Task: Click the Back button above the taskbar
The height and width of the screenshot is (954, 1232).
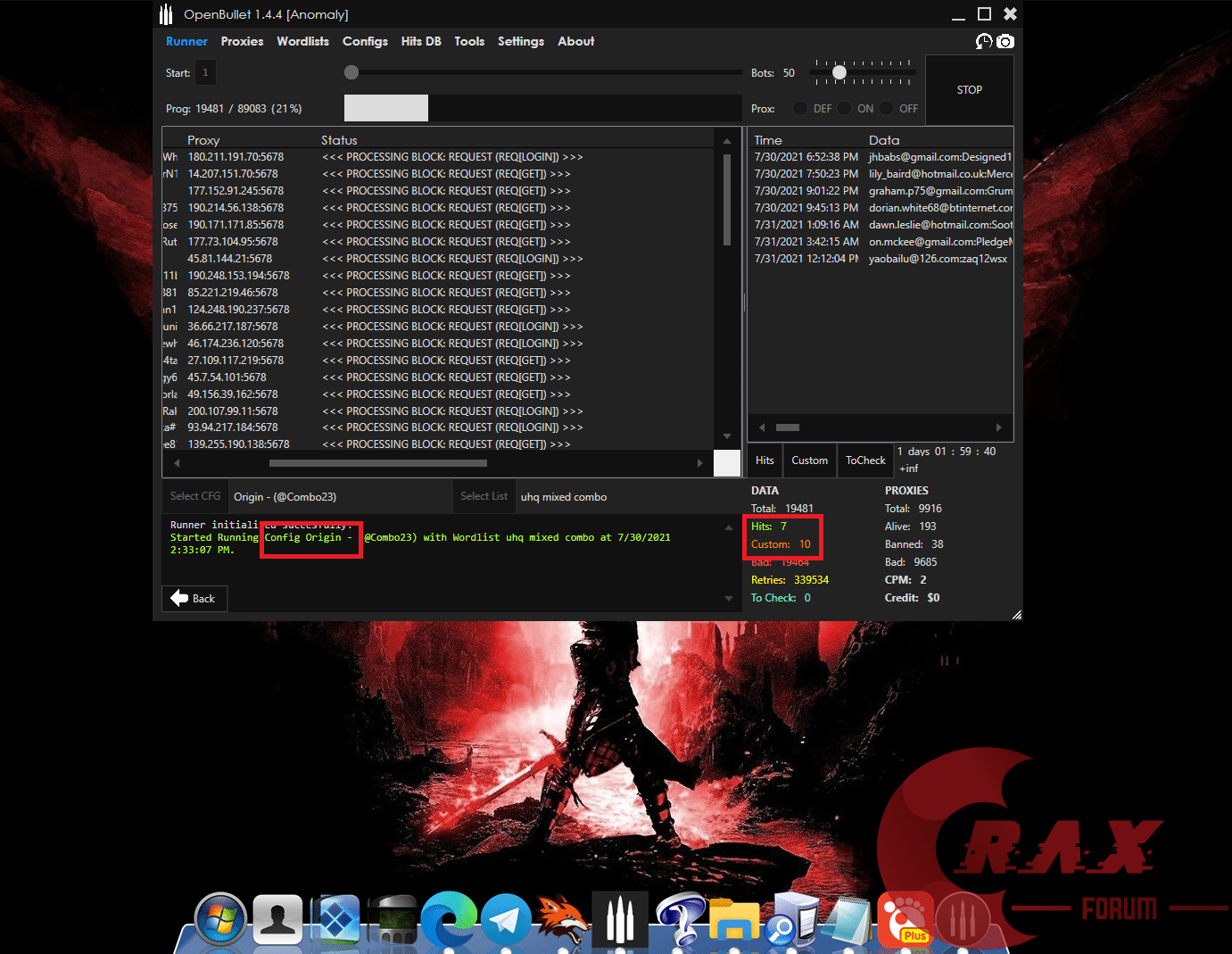Action: [194, 598]
